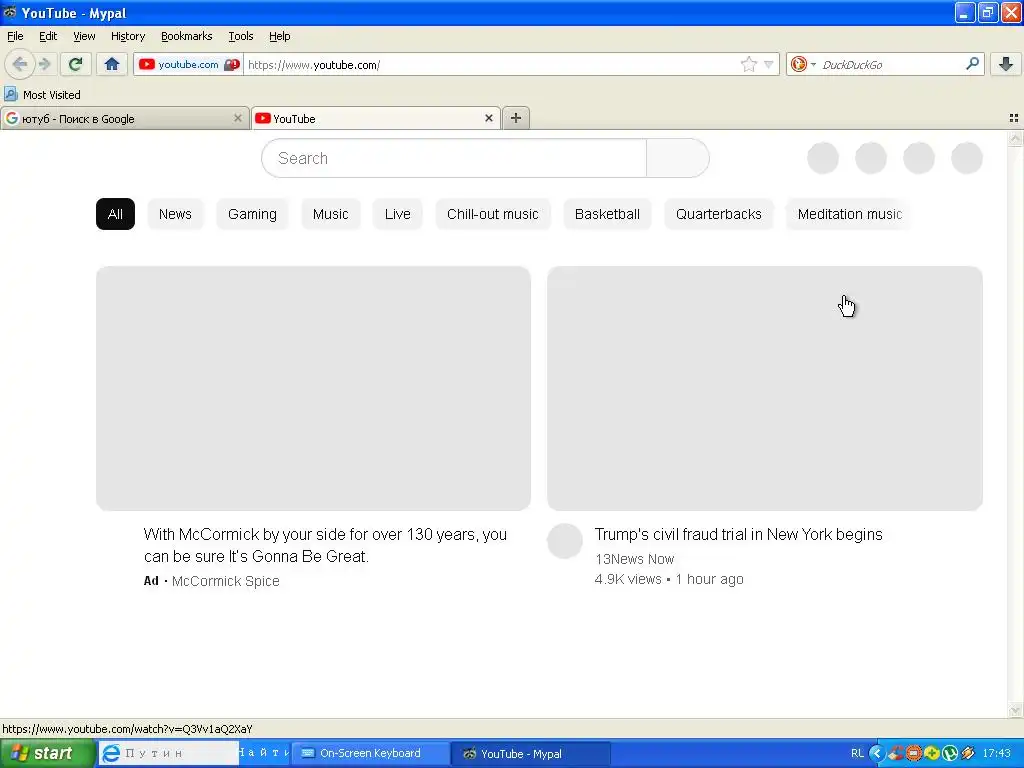Open the Tools menu
The height and width of the screenshot is (768, 1024).
240,36
